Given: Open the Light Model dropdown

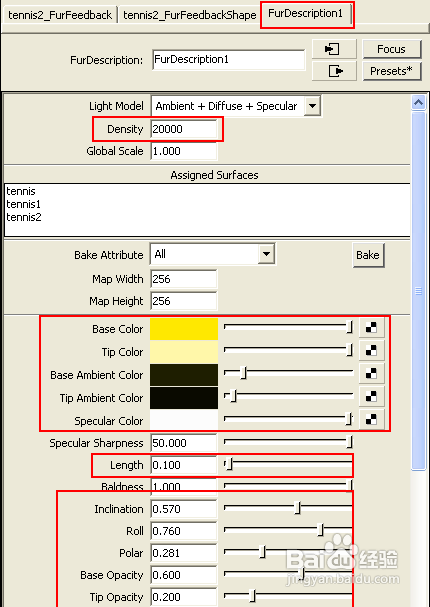Looking at the screenshot, I should (x=312, y=106).
